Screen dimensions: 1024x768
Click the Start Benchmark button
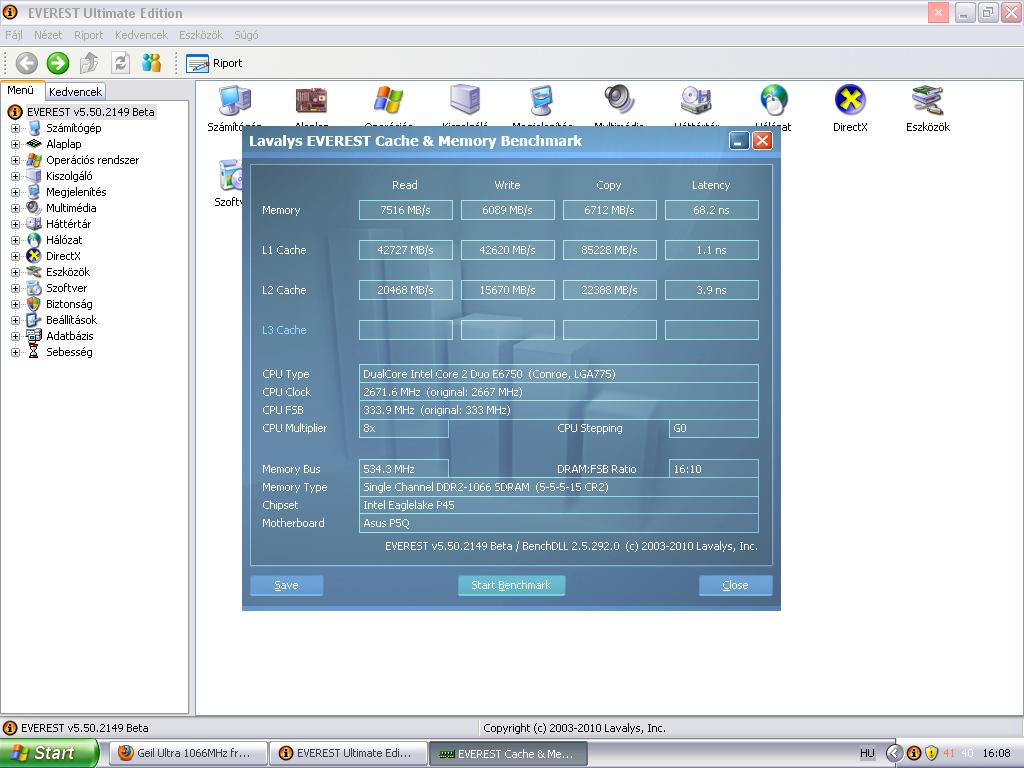(x=511, y=585)
